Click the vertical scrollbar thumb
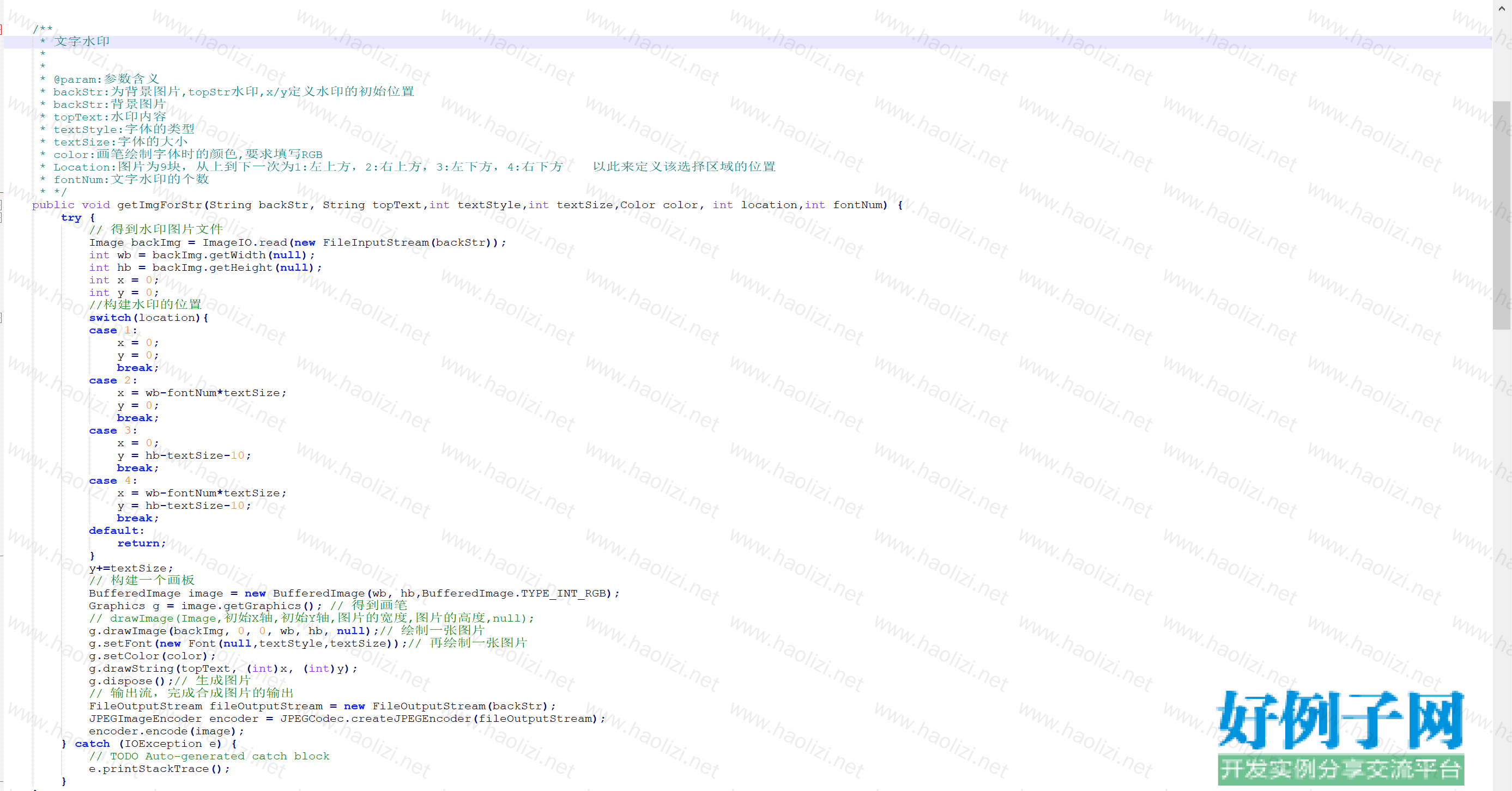Screen dimensions: 1512x791 (1502, 214)
